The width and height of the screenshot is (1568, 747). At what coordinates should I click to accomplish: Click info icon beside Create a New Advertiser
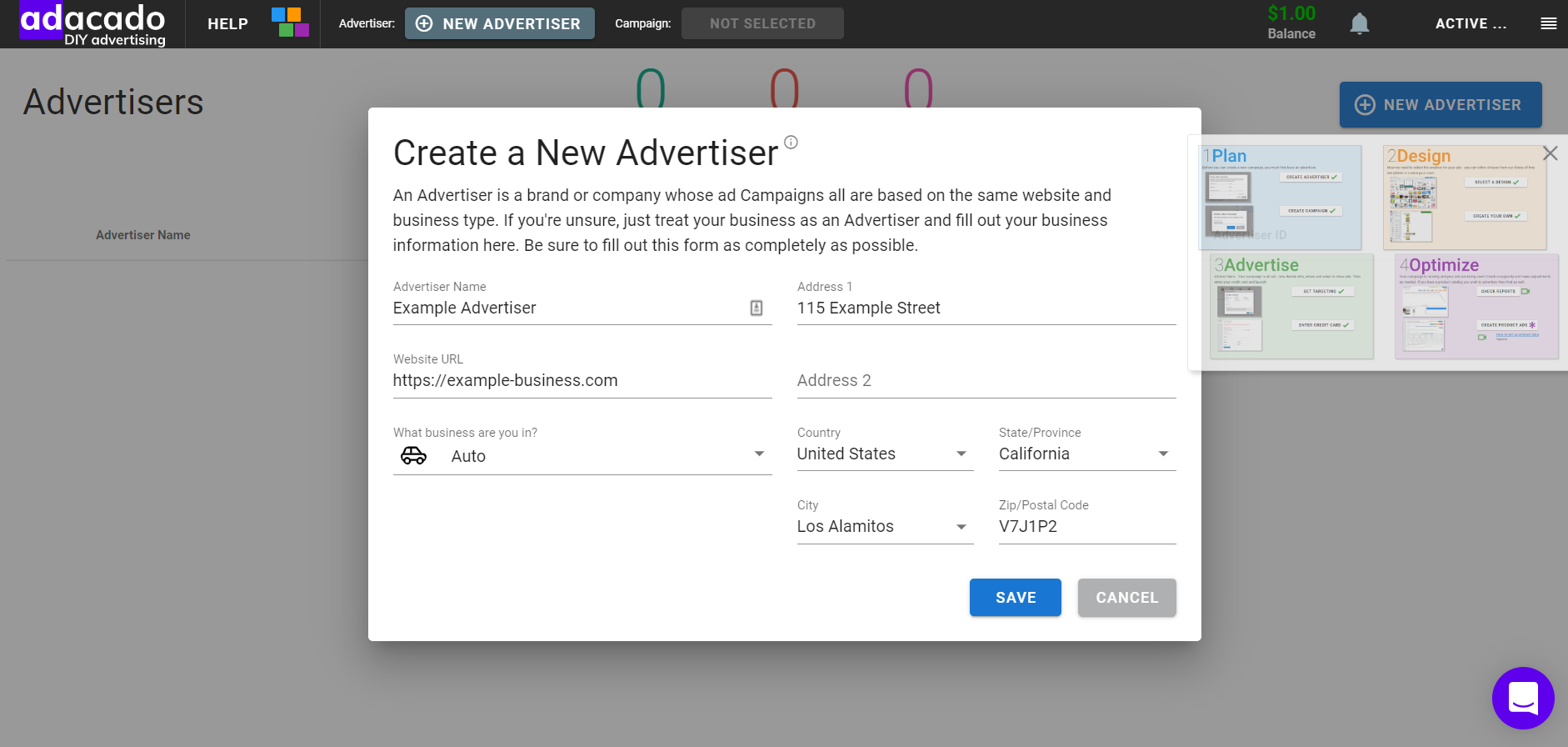point(791,143)
